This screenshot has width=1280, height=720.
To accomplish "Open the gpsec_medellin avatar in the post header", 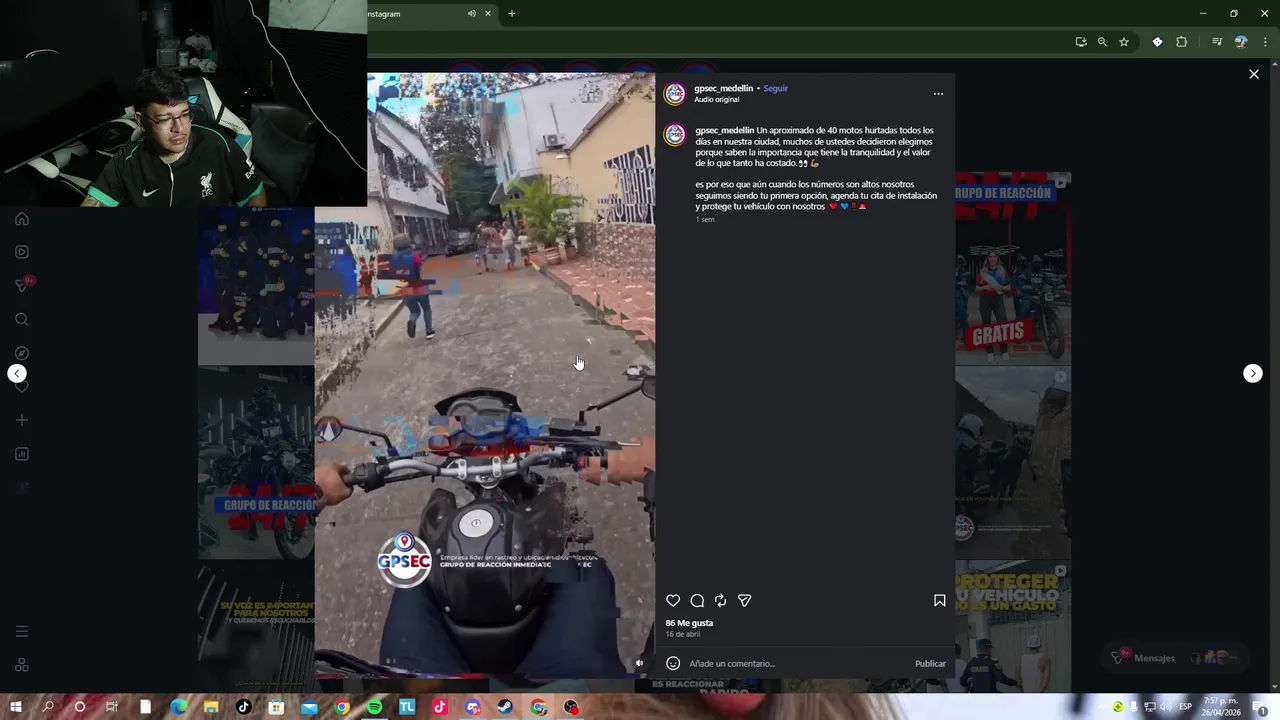I will [675, 94].
